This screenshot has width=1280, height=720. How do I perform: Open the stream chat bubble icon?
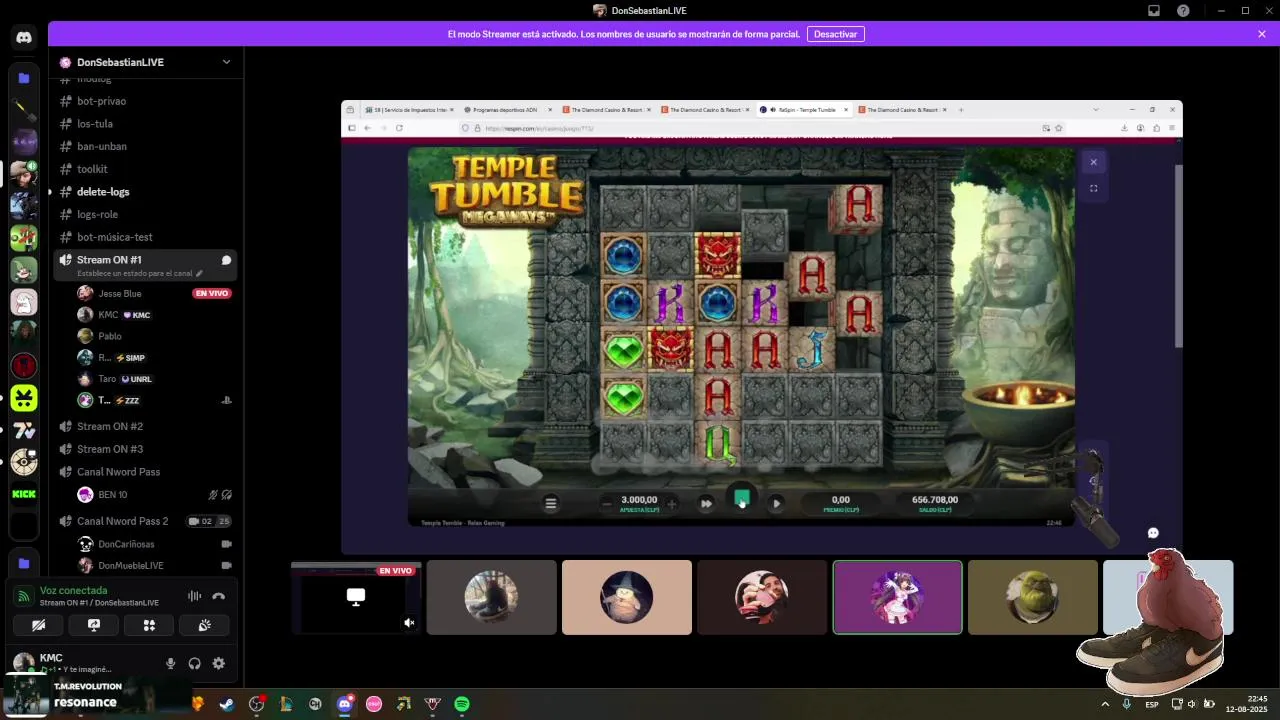coord(1153,533)
